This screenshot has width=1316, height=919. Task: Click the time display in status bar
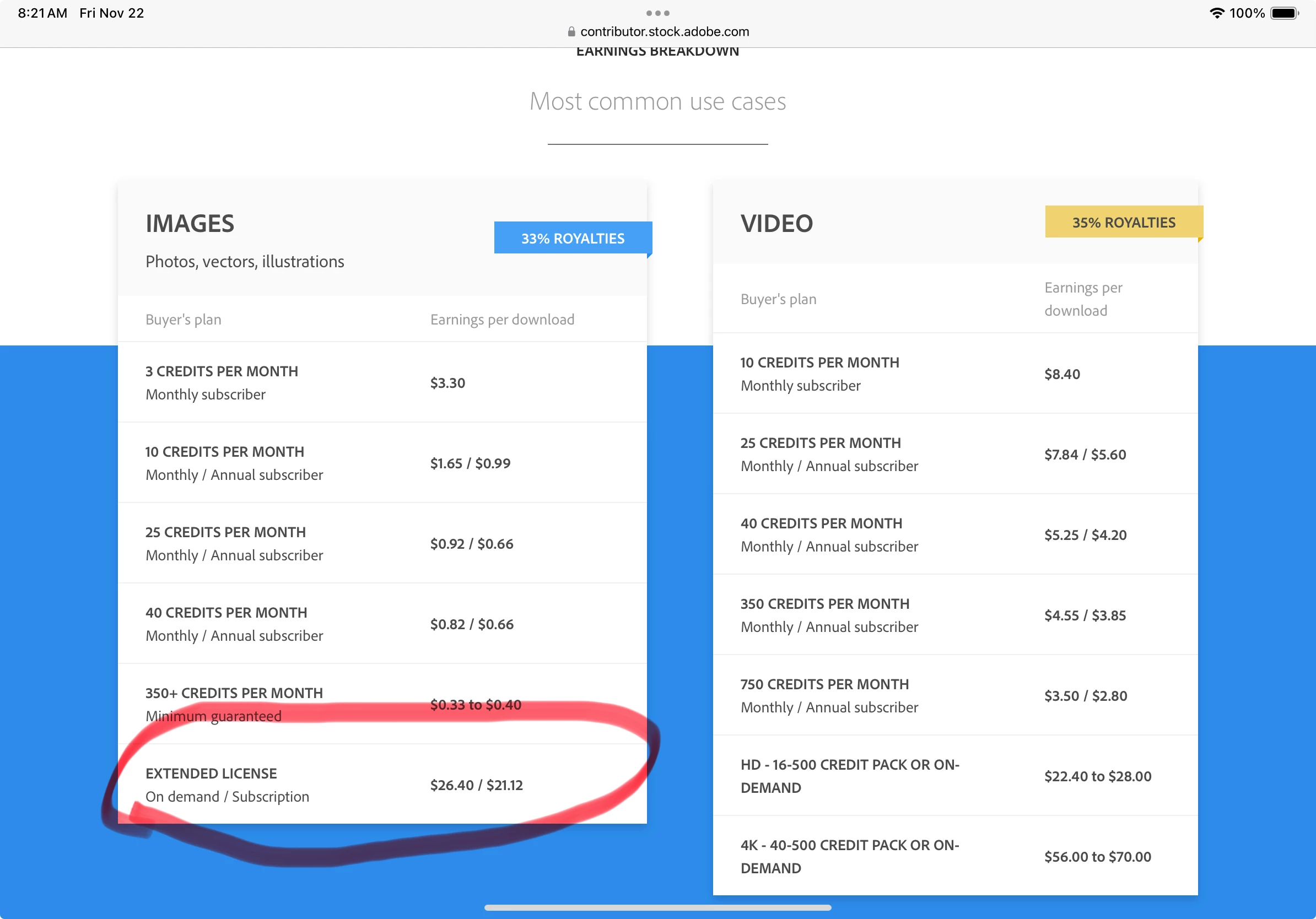pyautogui.click(x=42, y=13)
